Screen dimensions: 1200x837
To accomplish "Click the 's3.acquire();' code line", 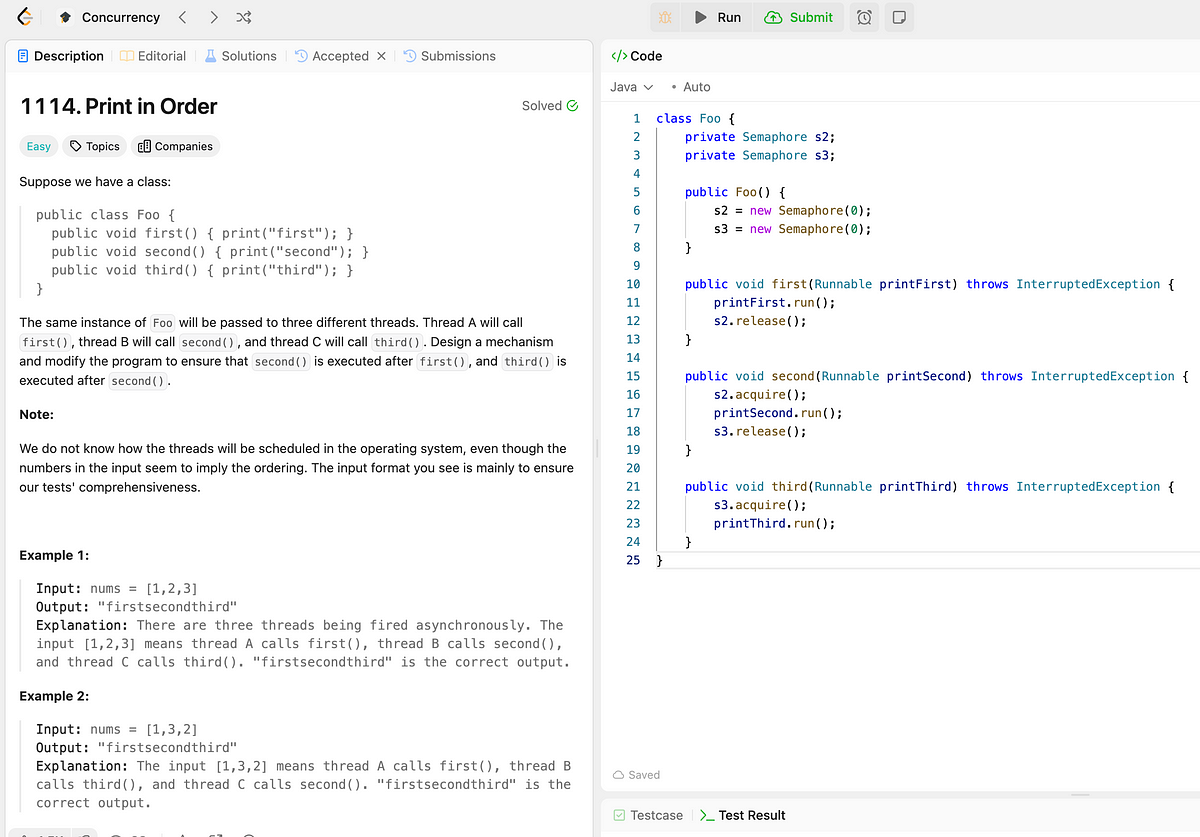I will pos(760,505).
